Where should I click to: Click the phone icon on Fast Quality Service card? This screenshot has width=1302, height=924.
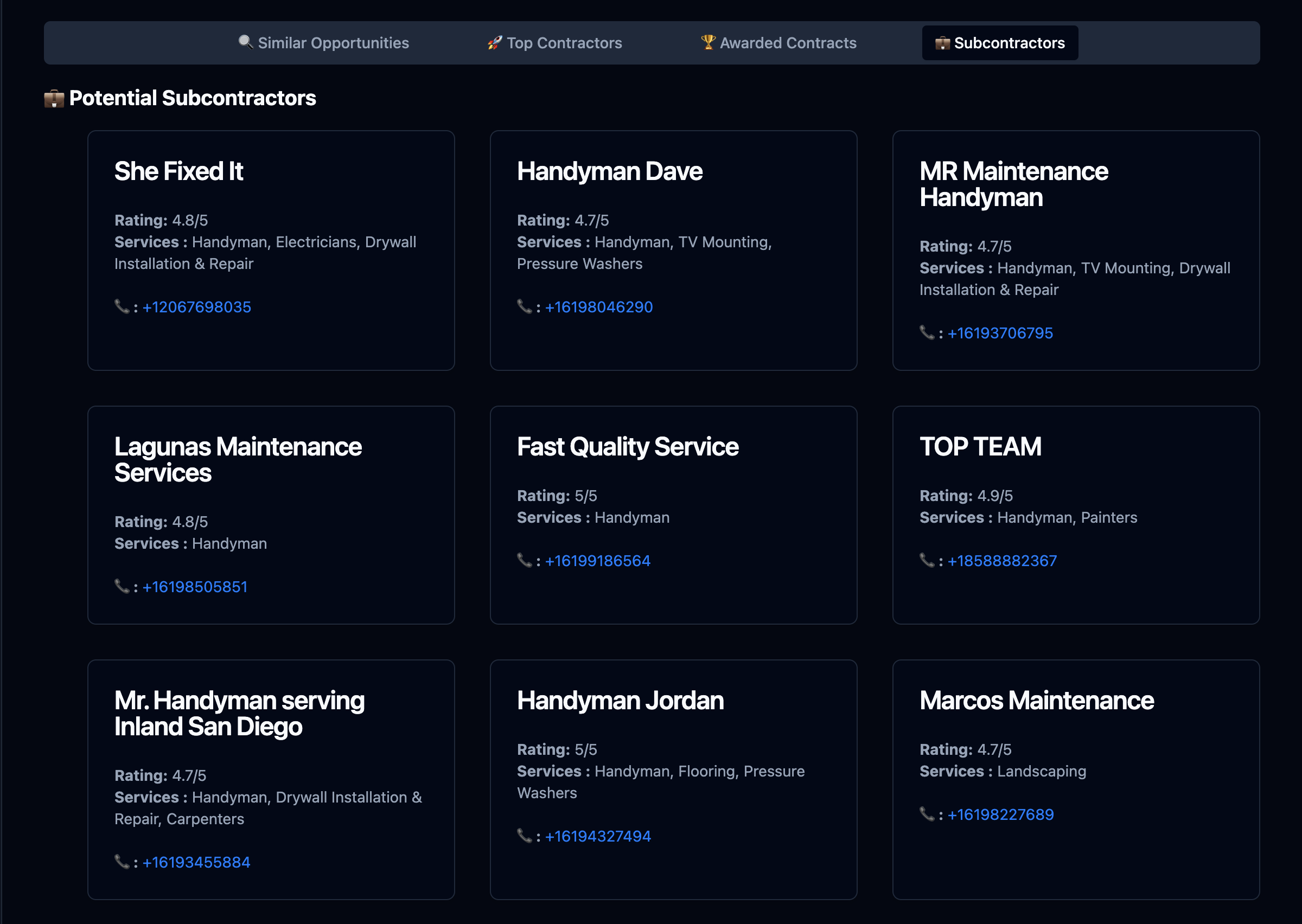tap(525, 561)
